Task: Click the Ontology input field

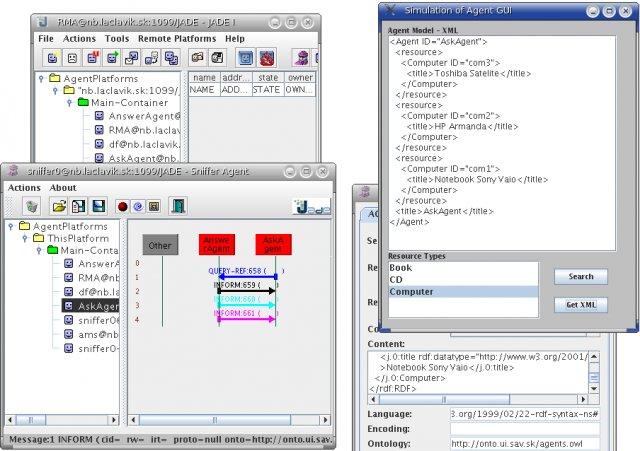Action: (x=523, y=444)
